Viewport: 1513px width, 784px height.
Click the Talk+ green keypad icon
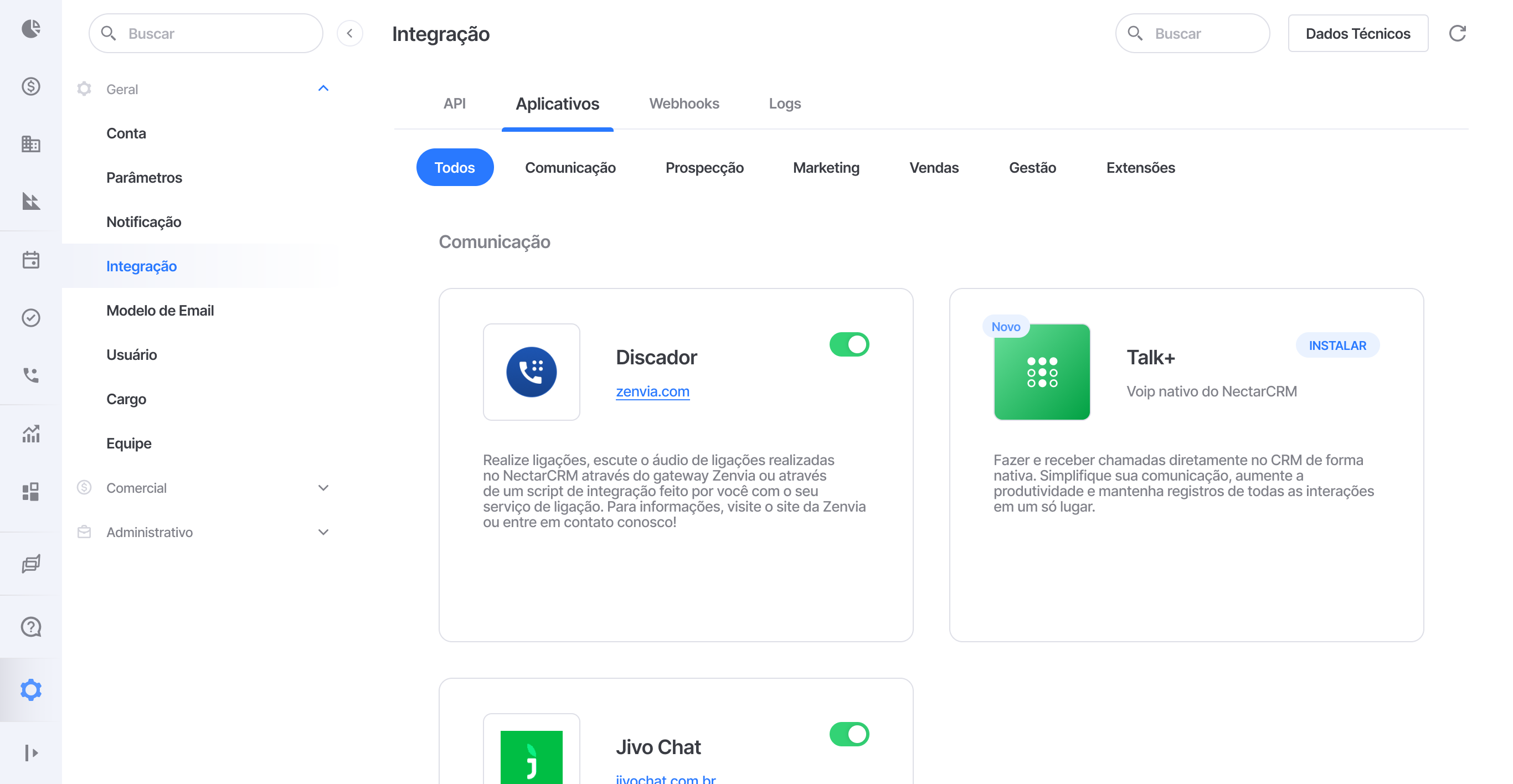pos(1042,372)
